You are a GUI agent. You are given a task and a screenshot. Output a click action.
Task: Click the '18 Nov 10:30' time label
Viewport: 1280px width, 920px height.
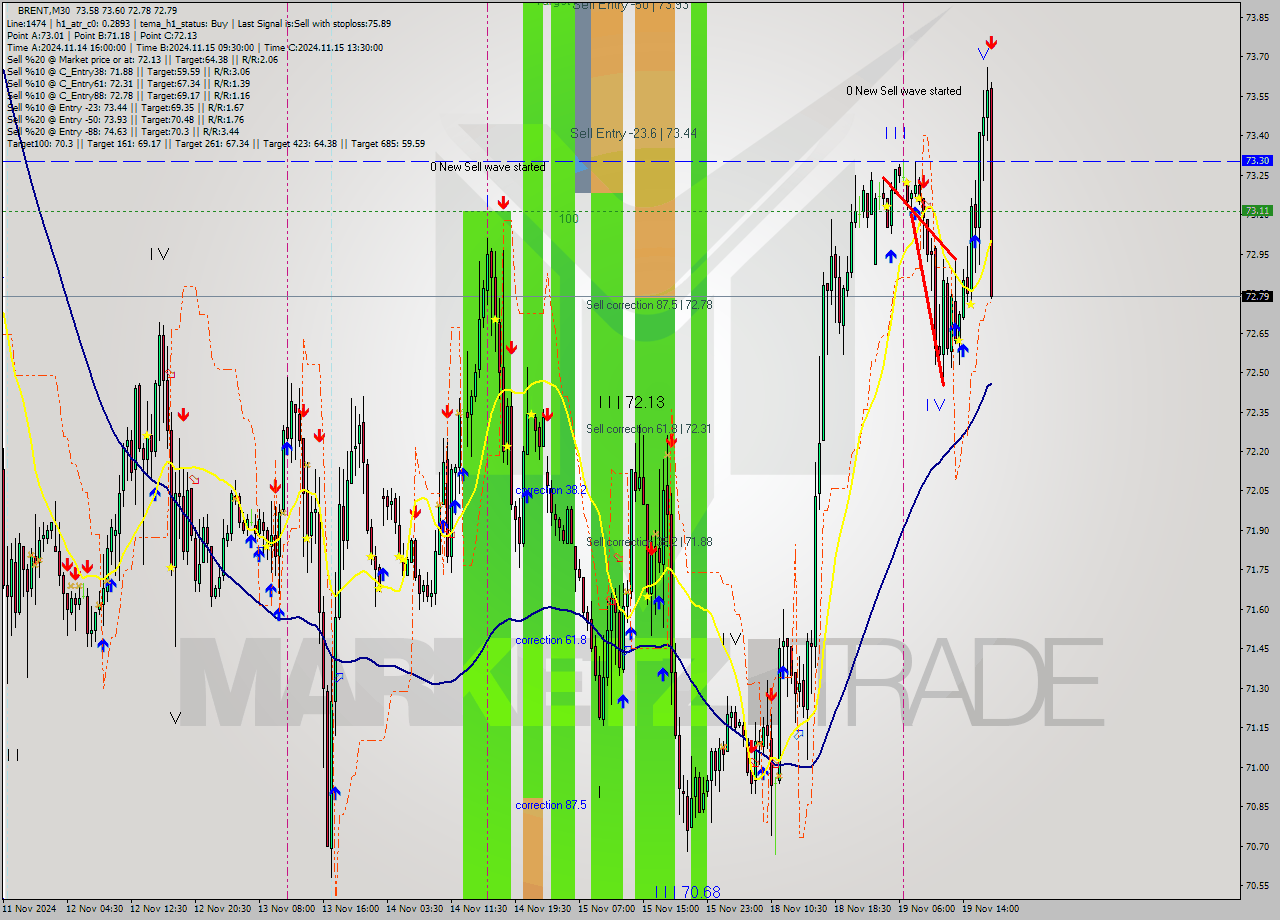pos(798,909)
